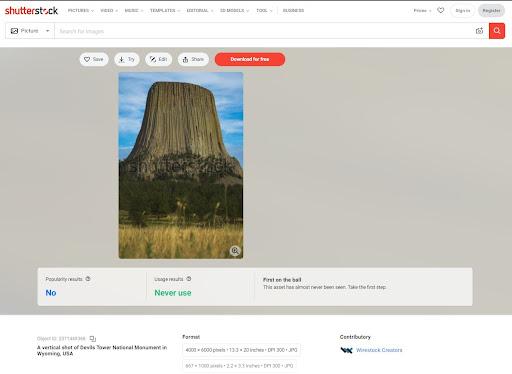Expand the Tool dropdown
The image size is (512, 374).
coord(264,11)
